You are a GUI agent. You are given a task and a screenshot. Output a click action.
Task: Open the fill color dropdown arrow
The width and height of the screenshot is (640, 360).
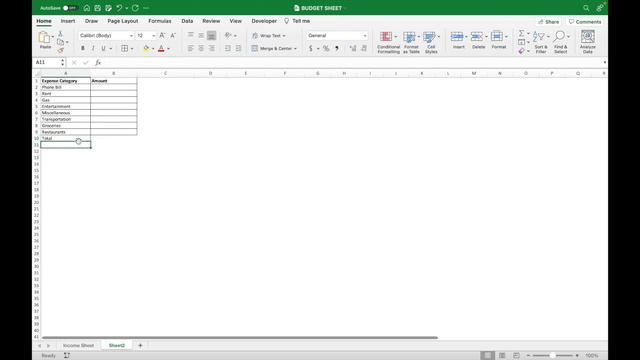coord(153,49)
